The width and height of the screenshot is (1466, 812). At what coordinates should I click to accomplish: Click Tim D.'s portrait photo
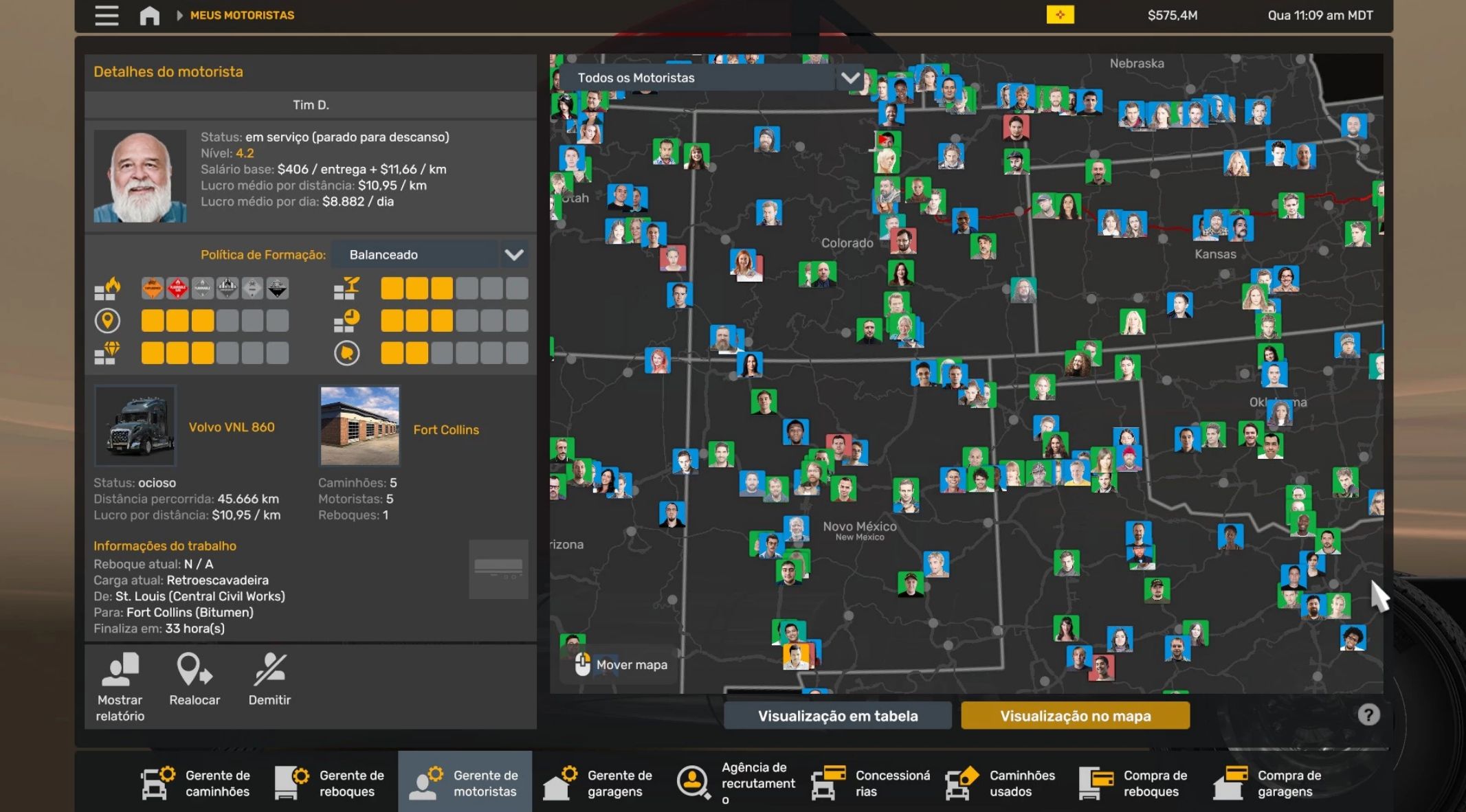click(x=140, y=177)
